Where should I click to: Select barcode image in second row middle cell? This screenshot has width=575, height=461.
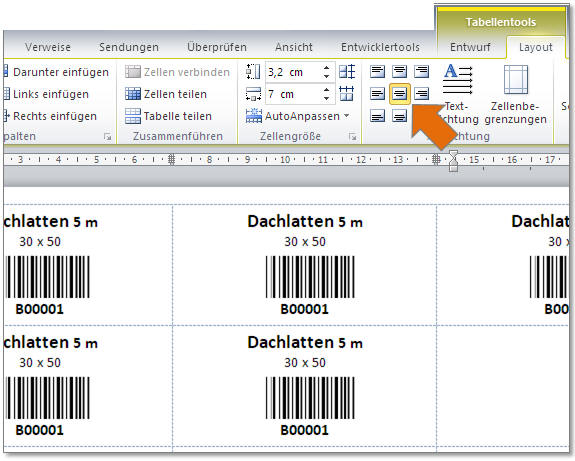point(310,398)
